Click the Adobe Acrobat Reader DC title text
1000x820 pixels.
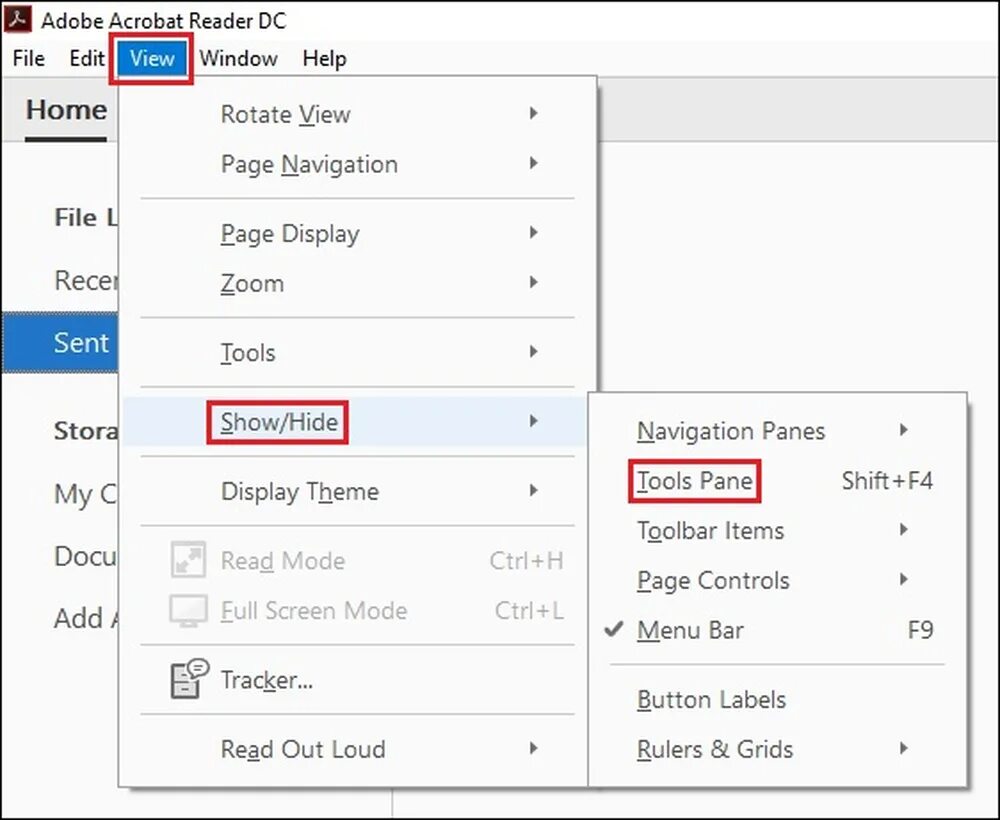point(164,20)
